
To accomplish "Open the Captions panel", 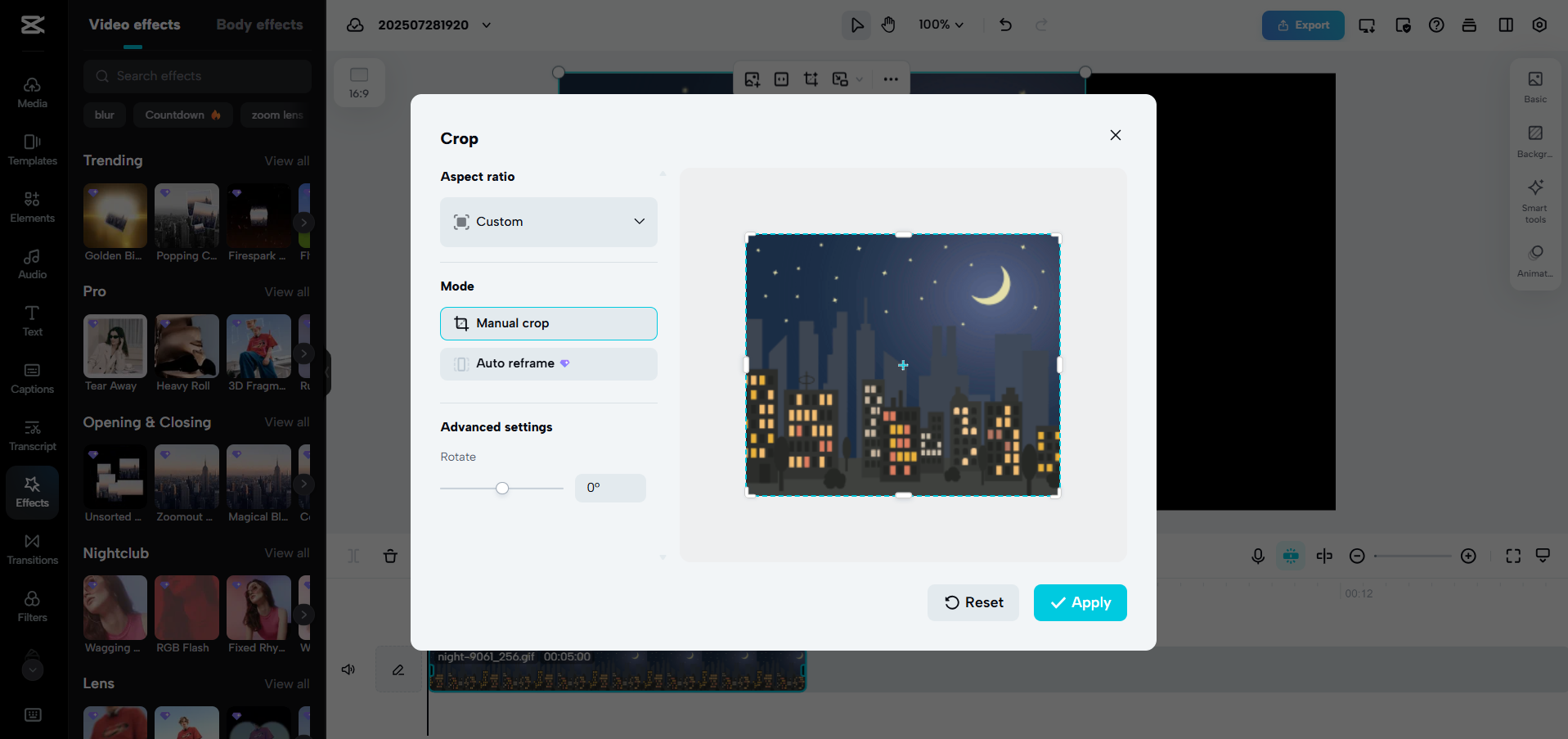I will [x=32, y=376].
